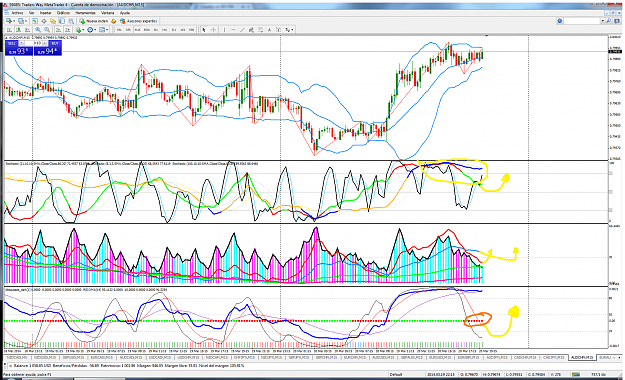Viewport: 625px width, 380px height.
Task: Toggle the MN timeframe button
Action: 192,30
